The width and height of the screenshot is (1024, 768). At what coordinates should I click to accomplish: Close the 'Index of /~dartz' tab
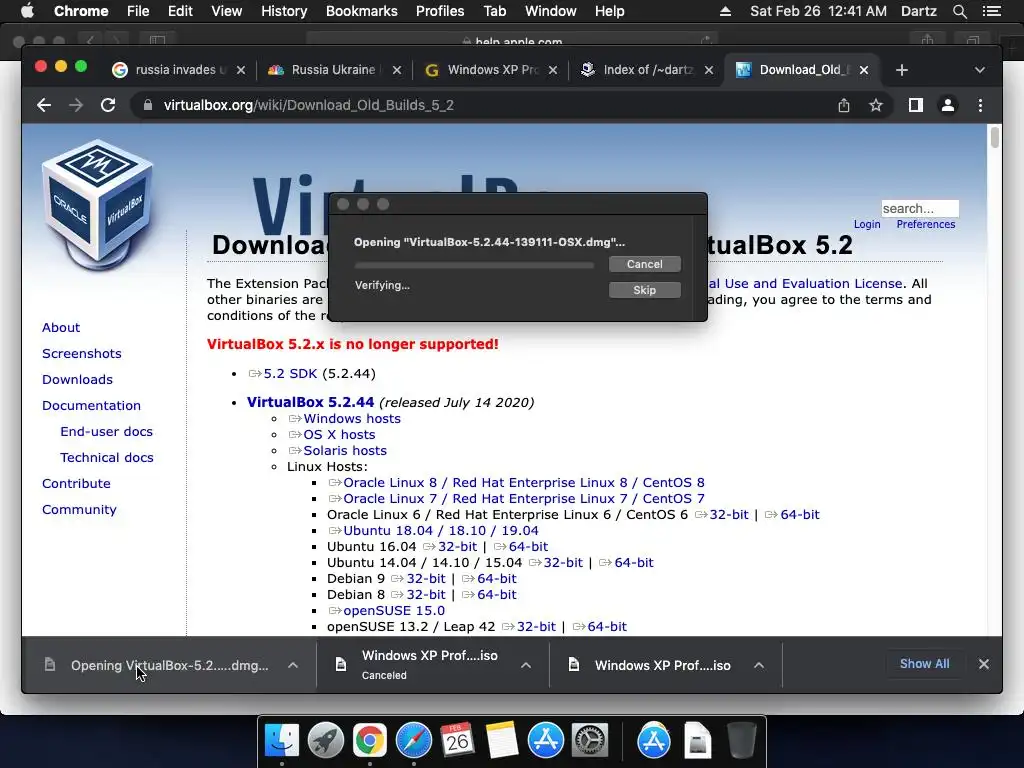709,70
